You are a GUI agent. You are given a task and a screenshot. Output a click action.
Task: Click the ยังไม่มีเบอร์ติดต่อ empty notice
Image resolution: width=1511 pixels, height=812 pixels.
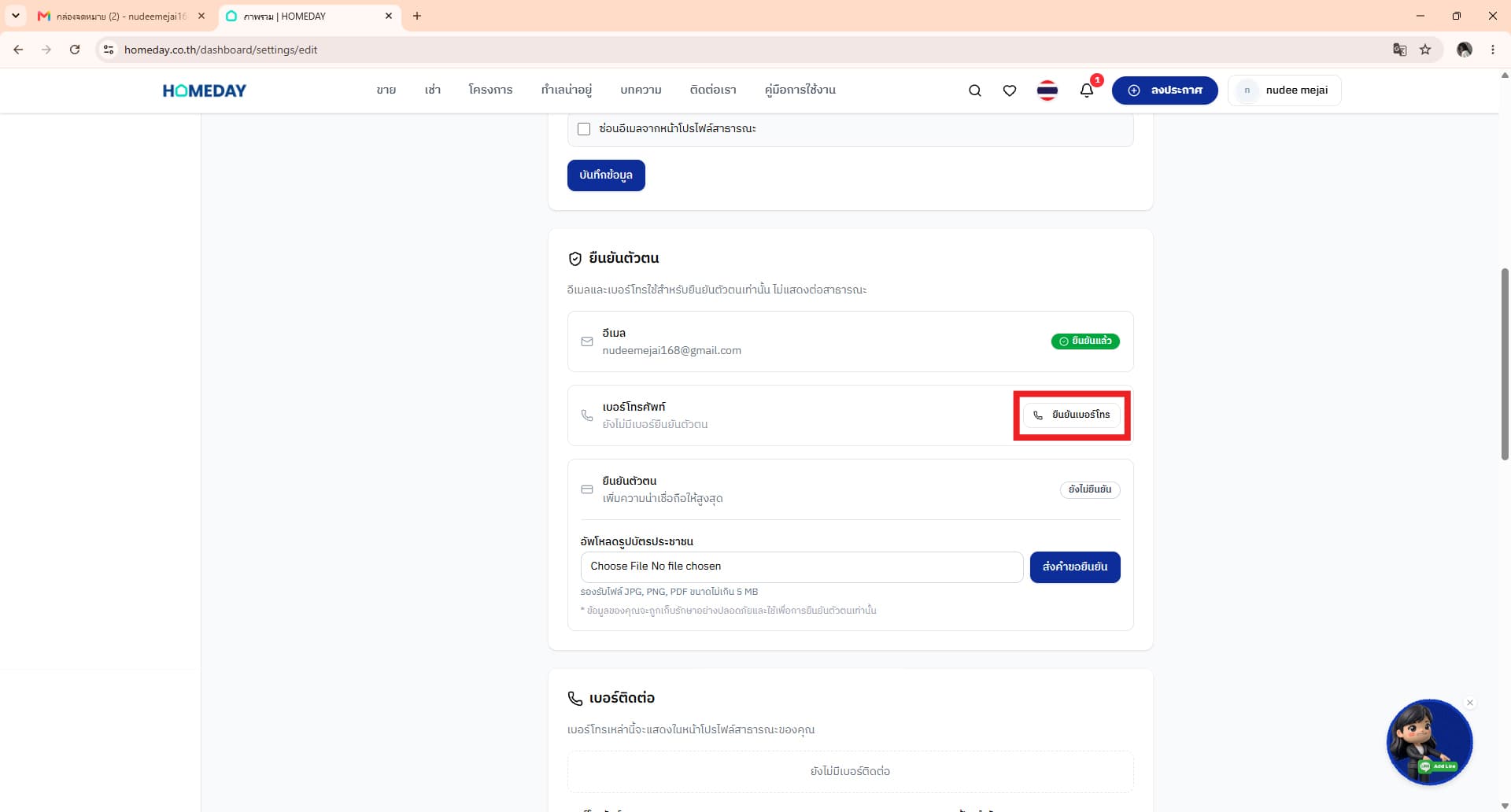point(850,772)
